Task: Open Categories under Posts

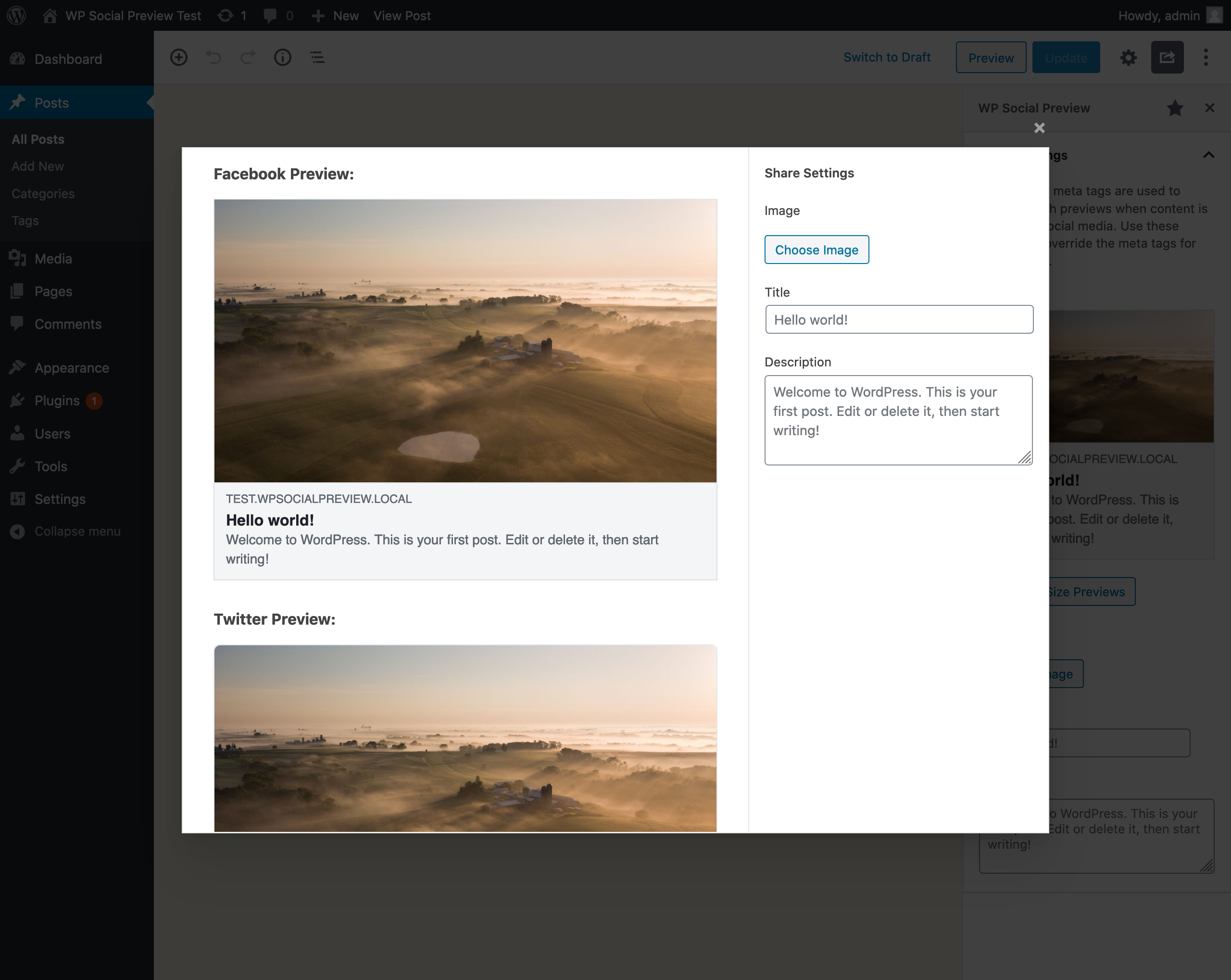Action: click(43, 194)
